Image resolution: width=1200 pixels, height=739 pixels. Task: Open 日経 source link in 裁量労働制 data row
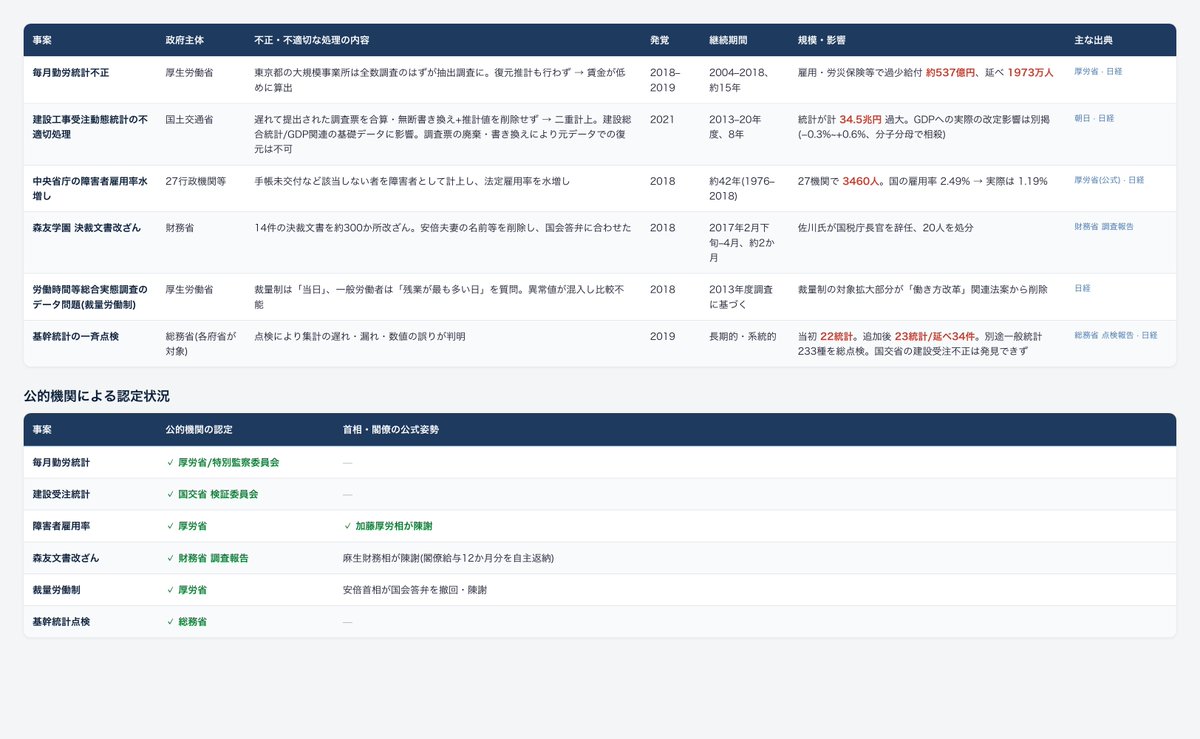click(1082, 288)
